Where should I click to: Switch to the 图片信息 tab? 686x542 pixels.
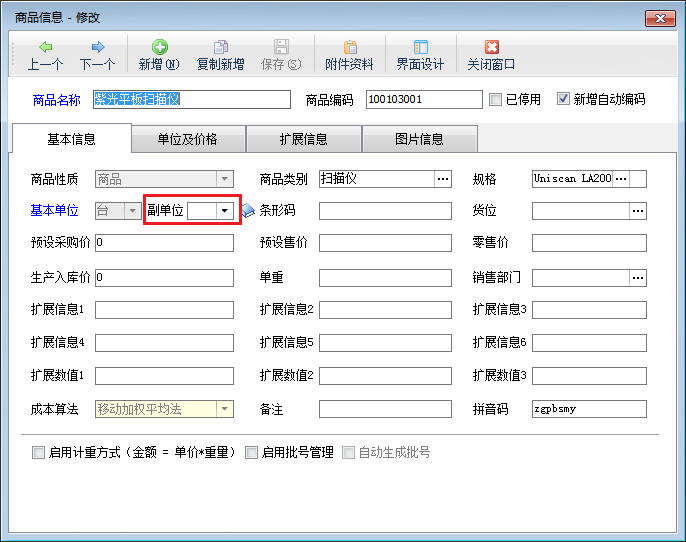419,139
